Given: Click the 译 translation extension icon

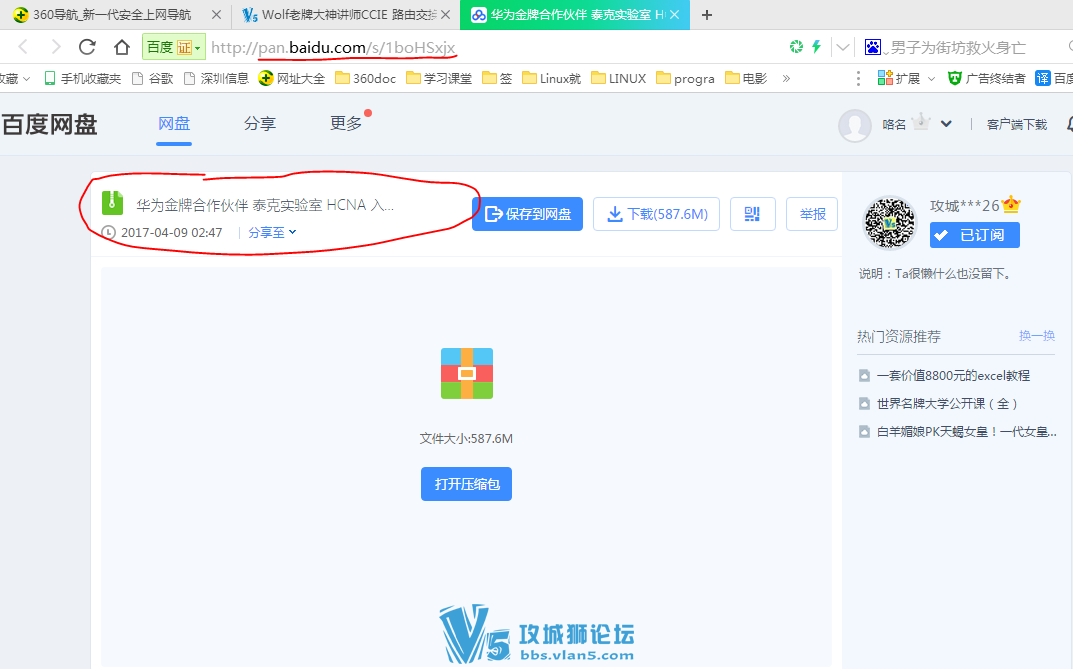Looking at the screenshot, I should (x=1043, y=79).
